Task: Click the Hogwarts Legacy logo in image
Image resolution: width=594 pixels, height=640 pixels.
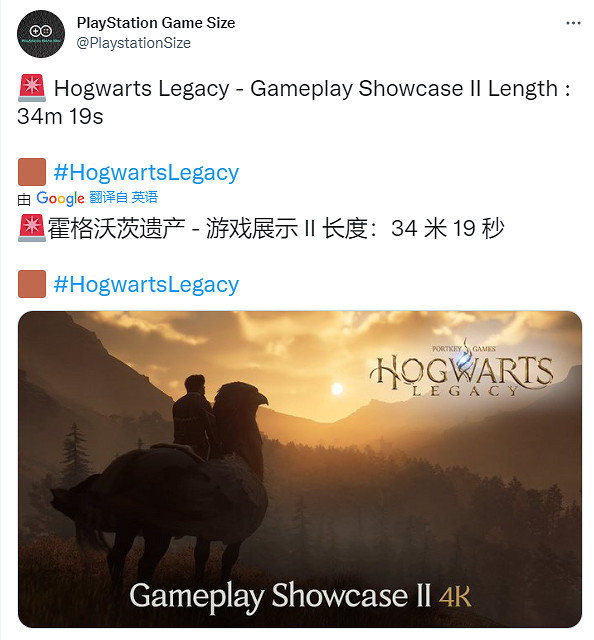Action: [462, 373]
